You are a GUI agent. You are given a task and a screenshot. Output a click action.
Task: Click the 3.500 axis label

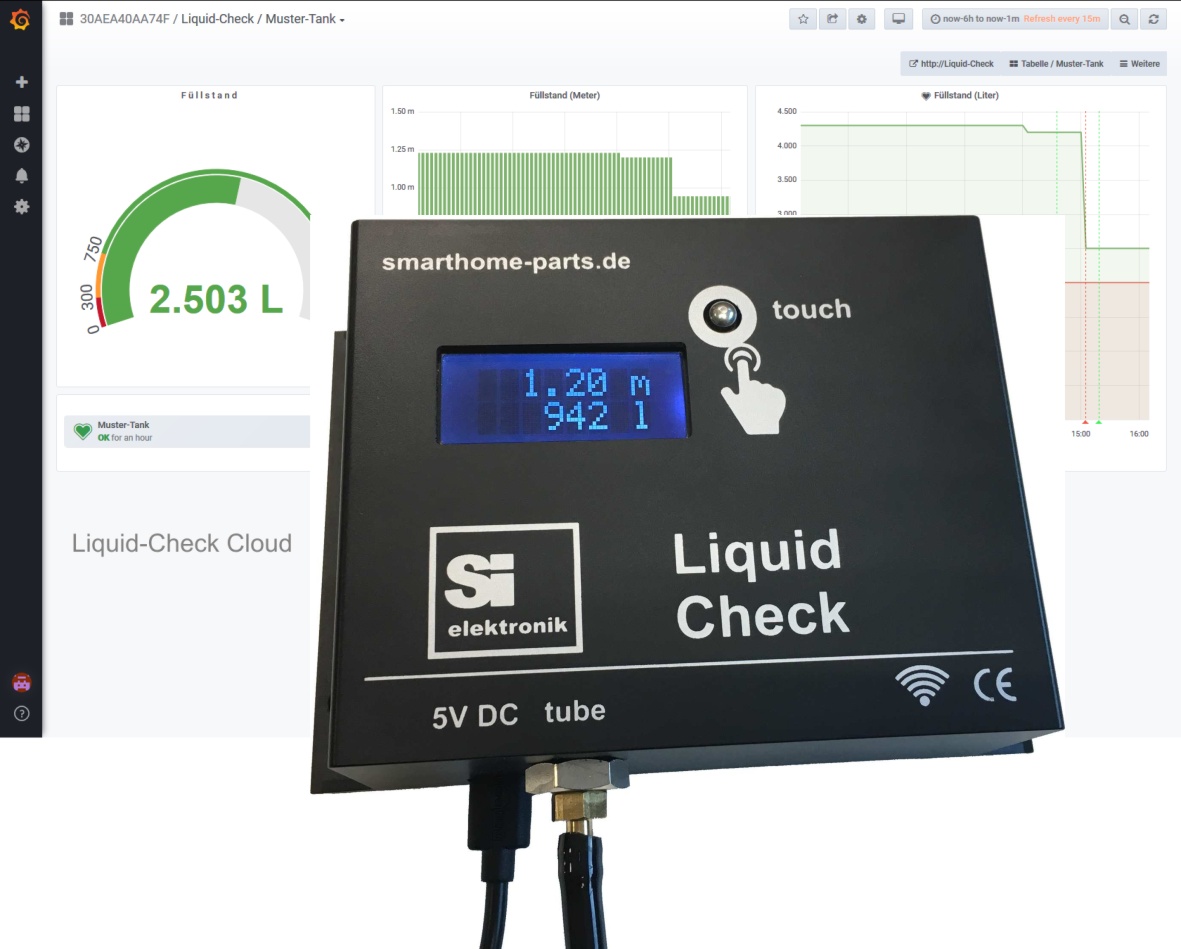(x=787, y=179)
